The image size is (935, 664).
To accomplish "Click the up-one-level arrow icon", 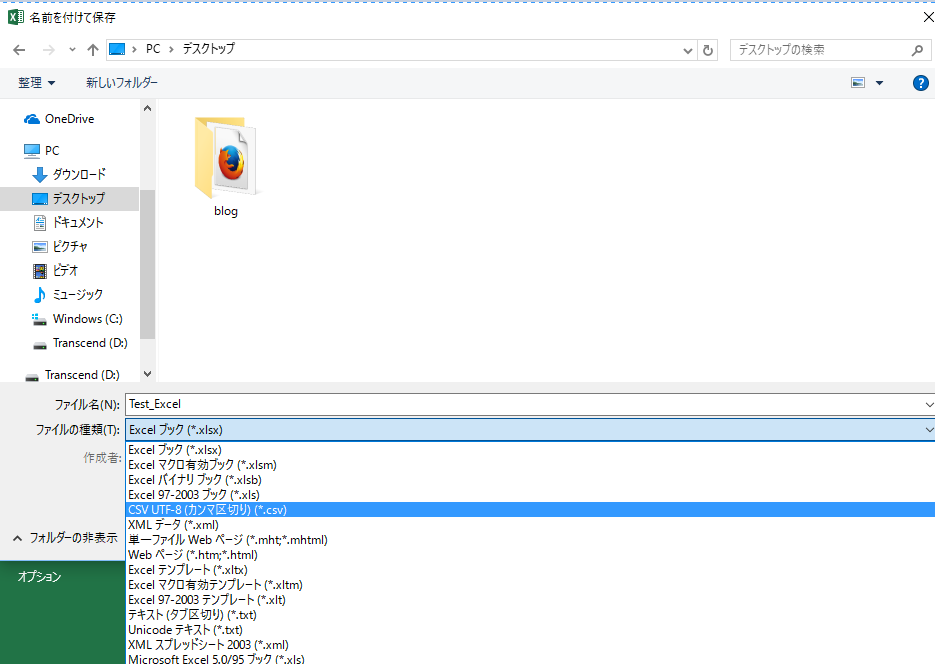I will point(93,49).
